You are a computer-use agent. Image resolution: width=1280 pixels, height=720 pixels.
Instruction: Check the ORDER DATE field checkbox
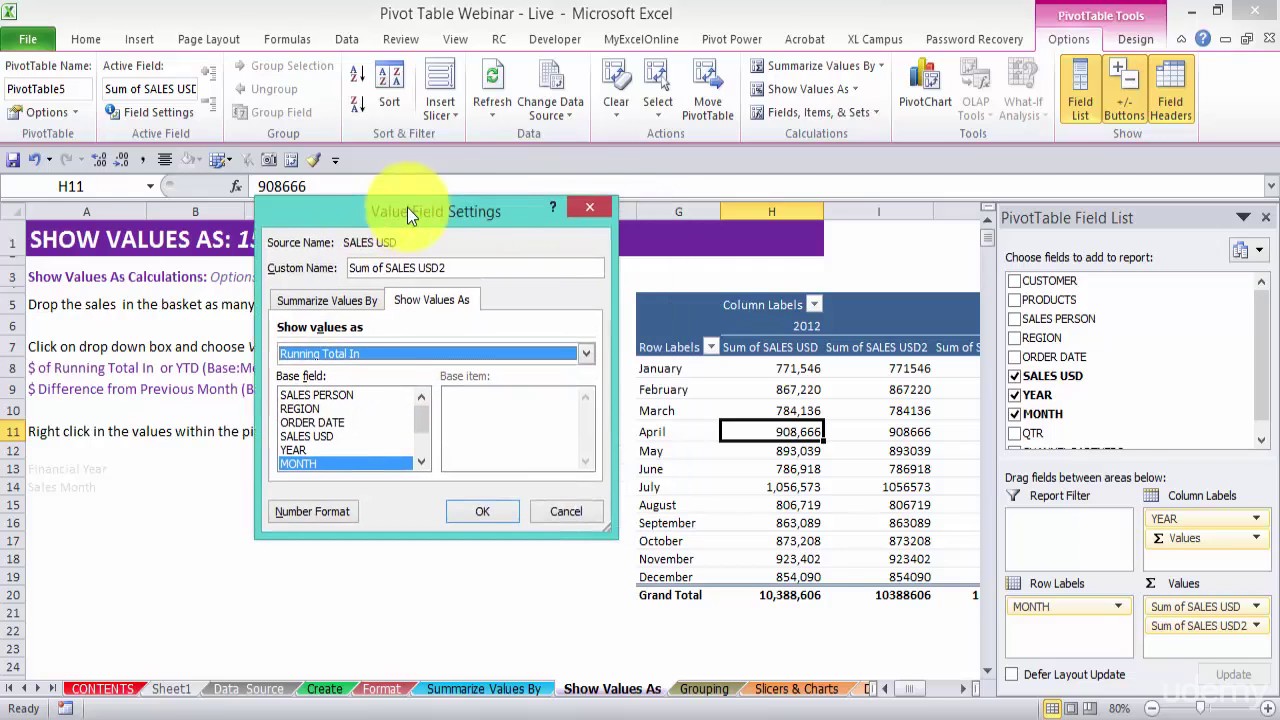click(x=1015, y=357)
